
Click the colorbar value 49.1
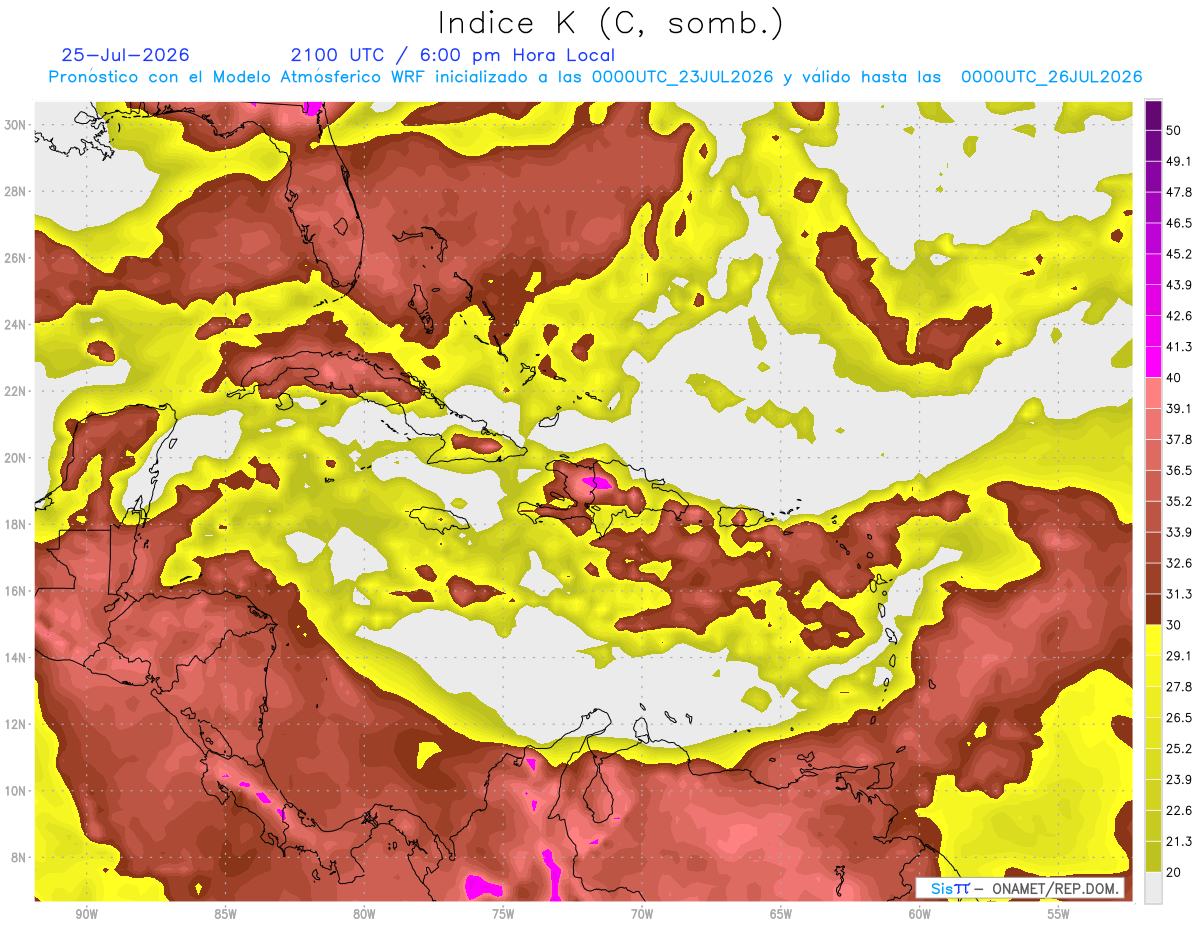click(x=1179, y=161)
